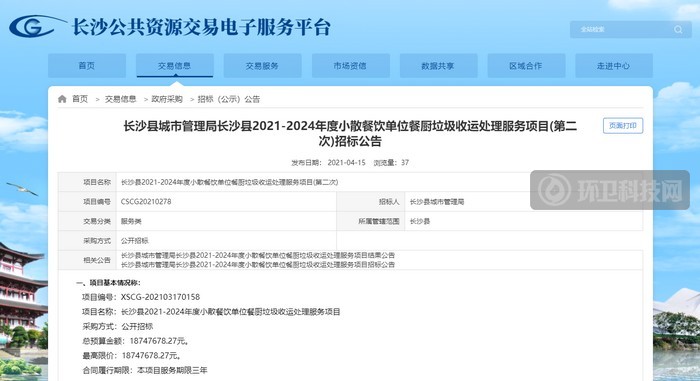Click the announcement title heading
Viewport: 700px width, 381px height.
click(350, 134)
